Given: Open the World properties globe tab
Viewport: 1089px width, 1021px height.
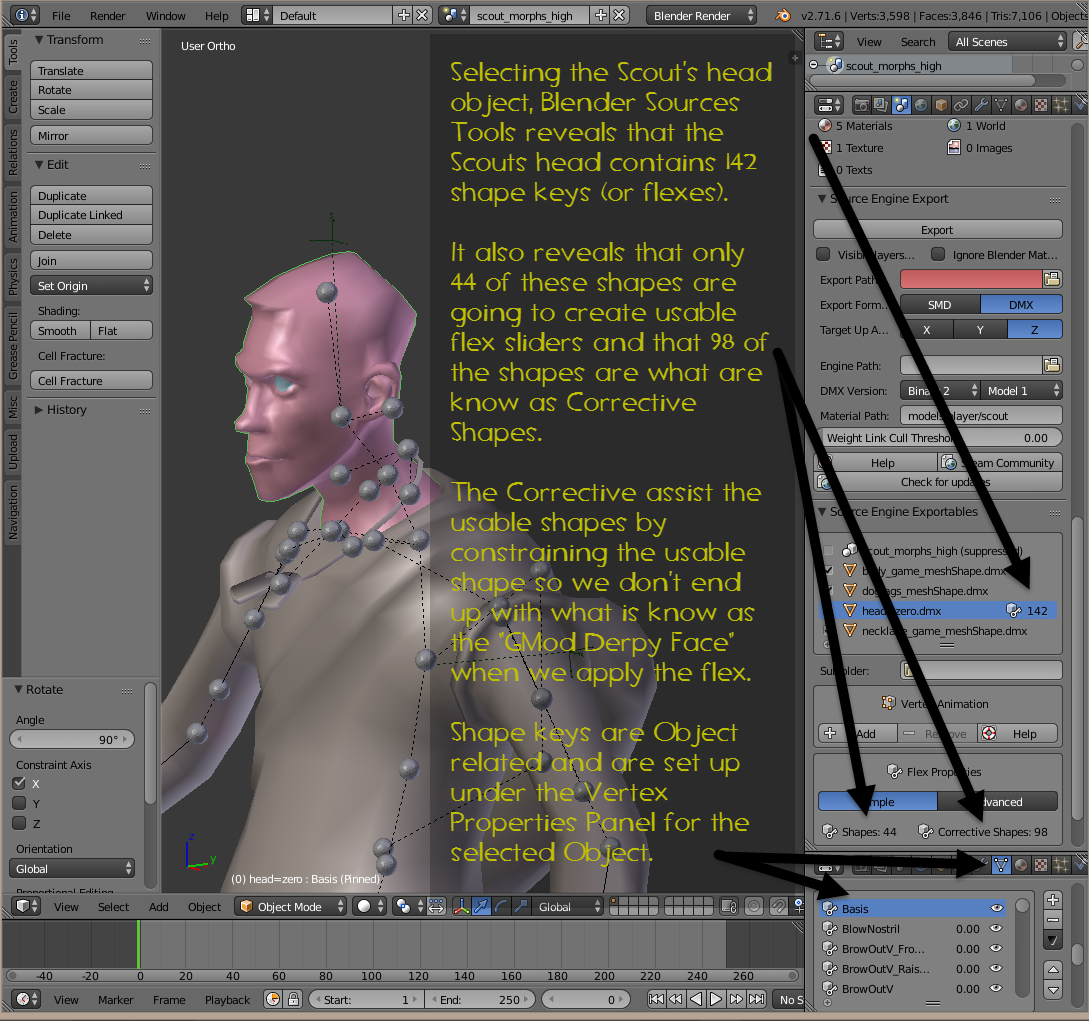Looking at the screenshot, I should (x=921, y=105).
